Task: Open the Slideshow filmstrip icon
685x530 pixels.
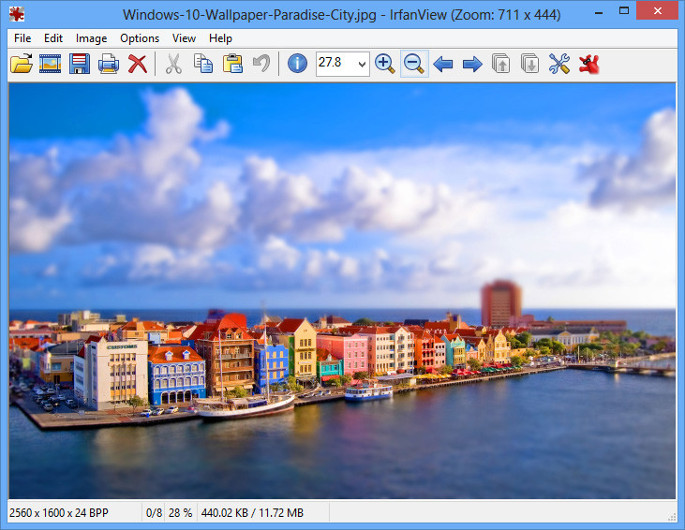Action: tap(50, 64)
